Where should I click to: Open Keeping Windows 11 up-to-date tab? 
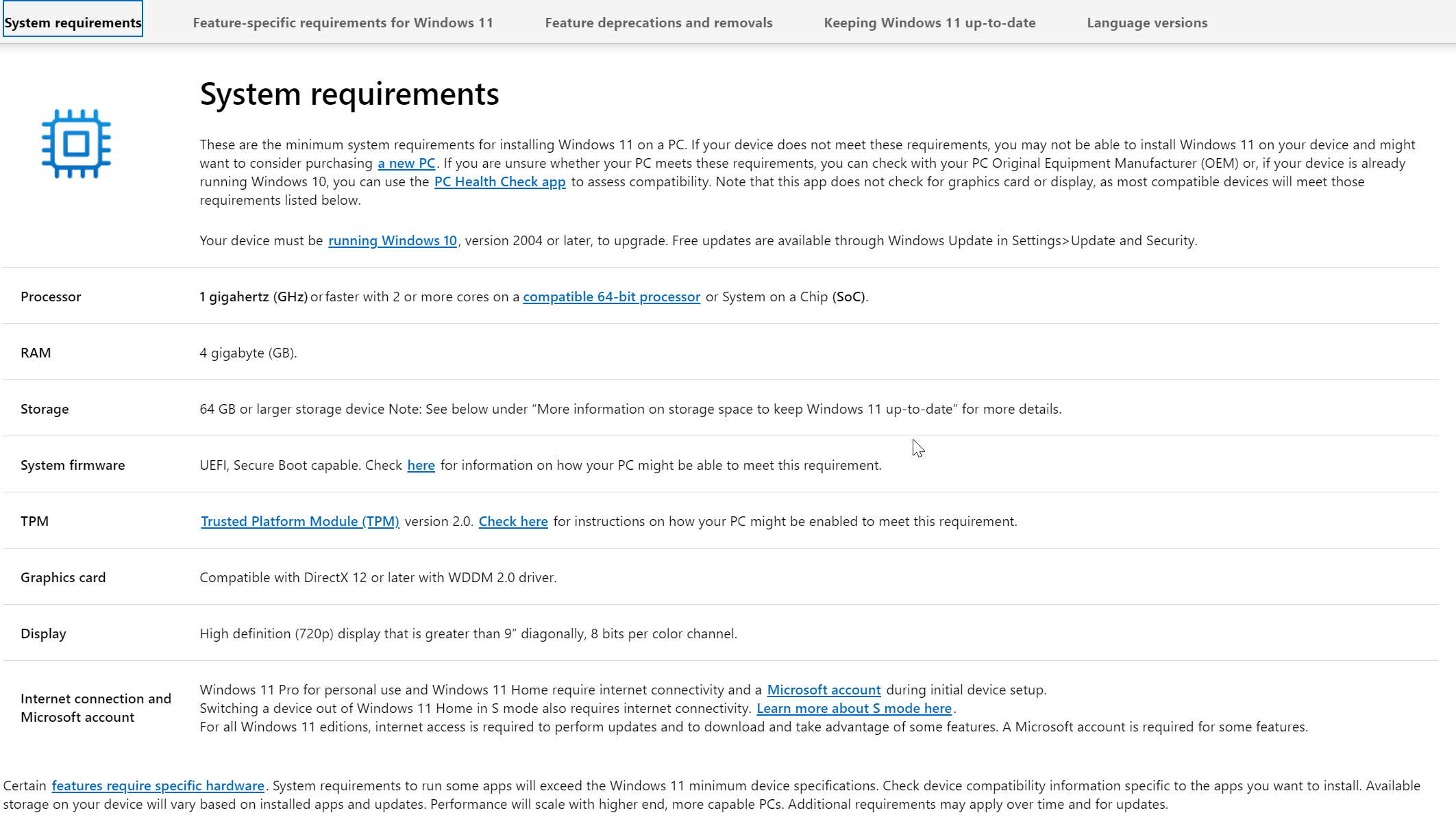[x=929, y=23]
